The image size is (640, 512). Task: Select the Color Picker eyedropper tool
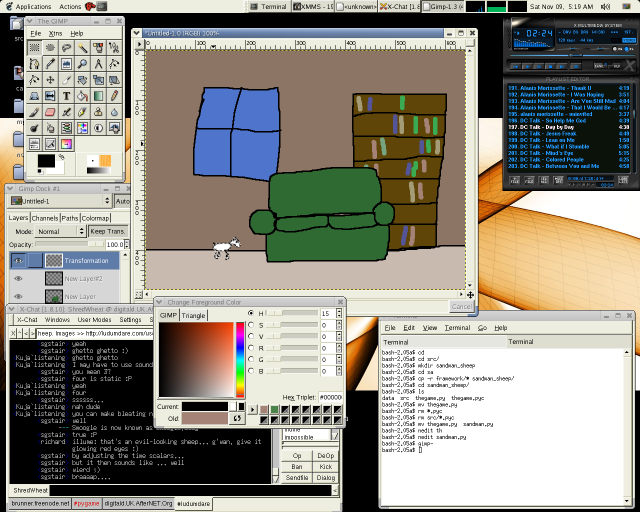point(50,63)
